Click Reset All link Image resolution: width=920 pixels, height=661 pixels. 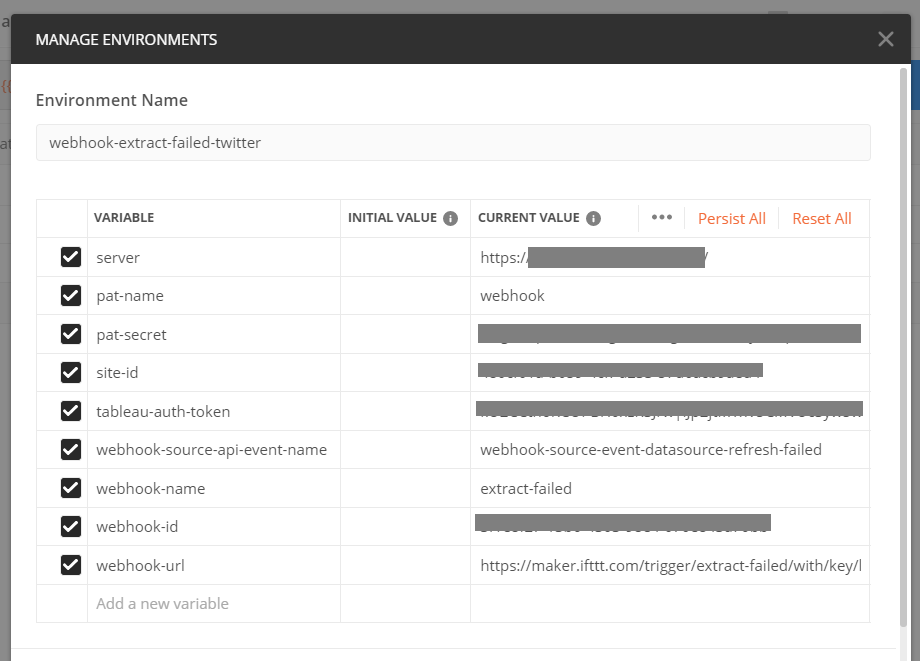tap(821, 218)
